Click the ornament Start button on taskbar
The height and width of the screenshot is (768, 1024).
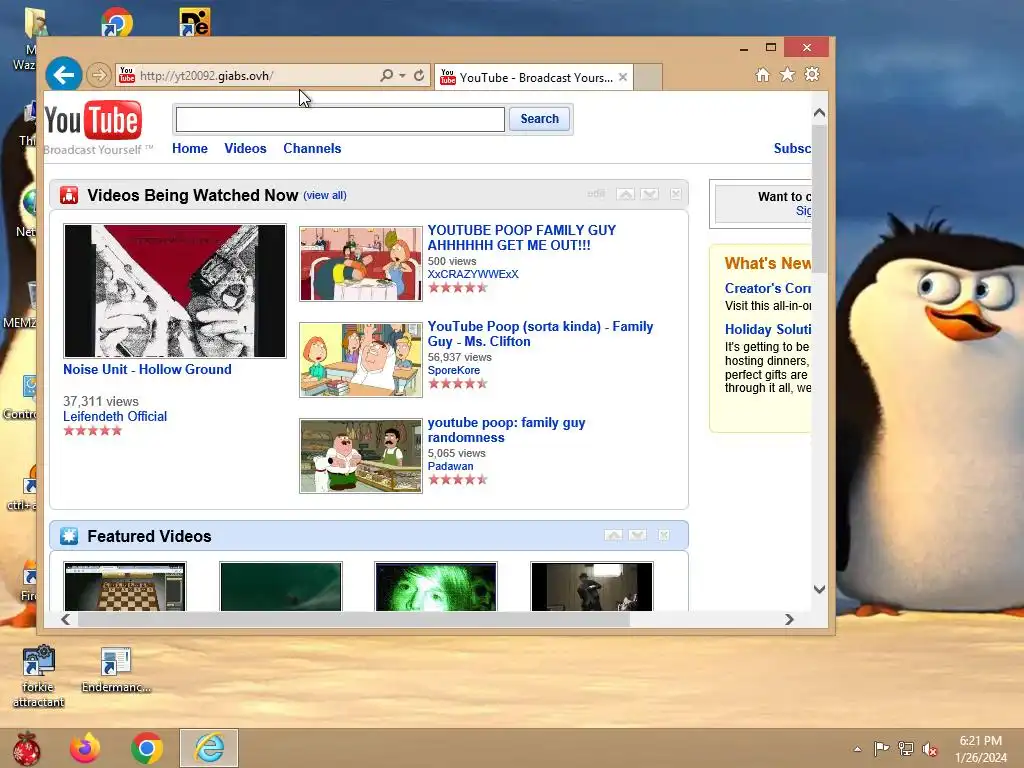coord(25,748)
